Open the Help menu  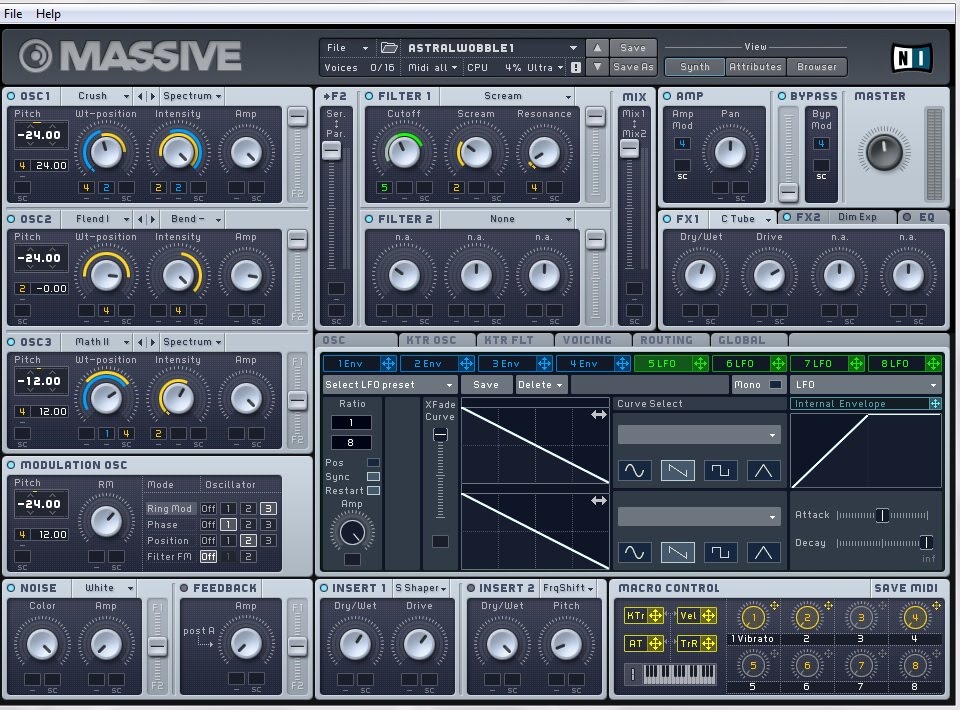[48, 13]
